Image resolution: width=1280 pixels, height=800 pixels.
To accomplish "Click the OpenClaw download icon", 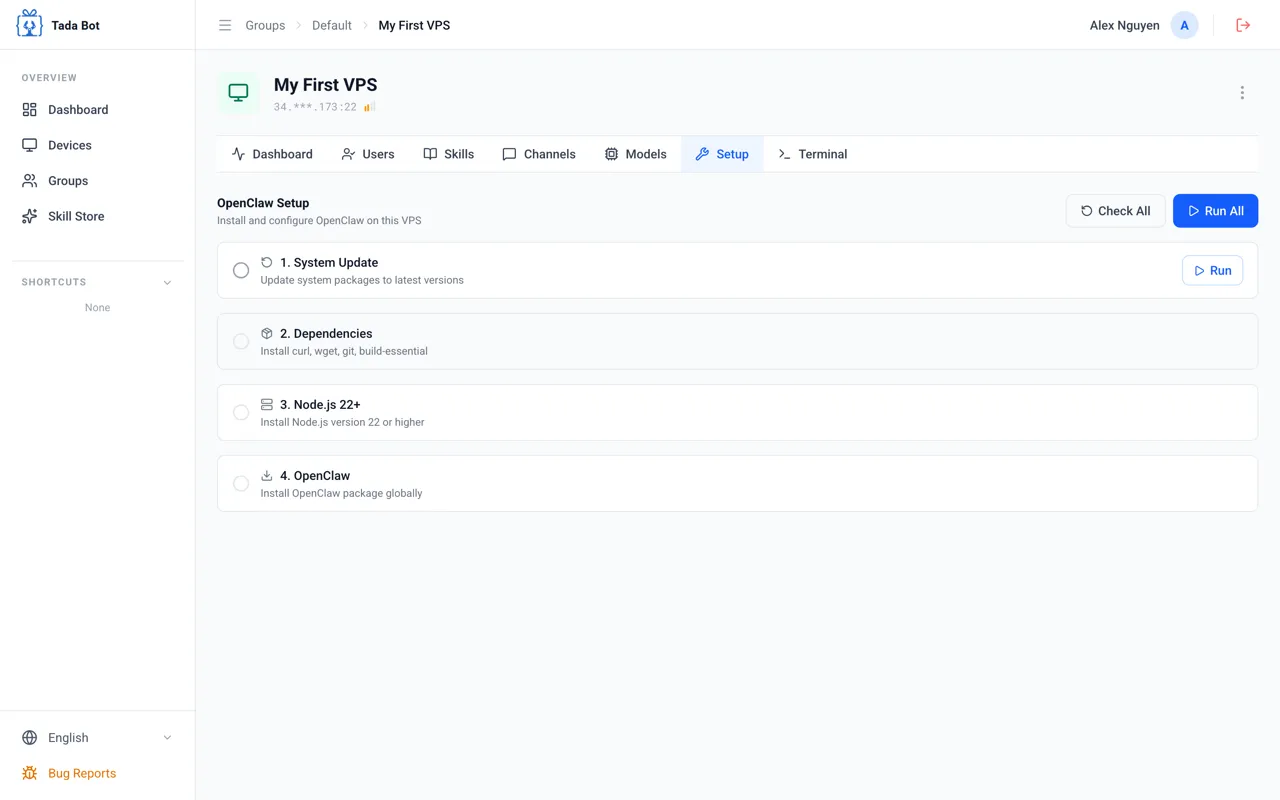I will point(267,475).
